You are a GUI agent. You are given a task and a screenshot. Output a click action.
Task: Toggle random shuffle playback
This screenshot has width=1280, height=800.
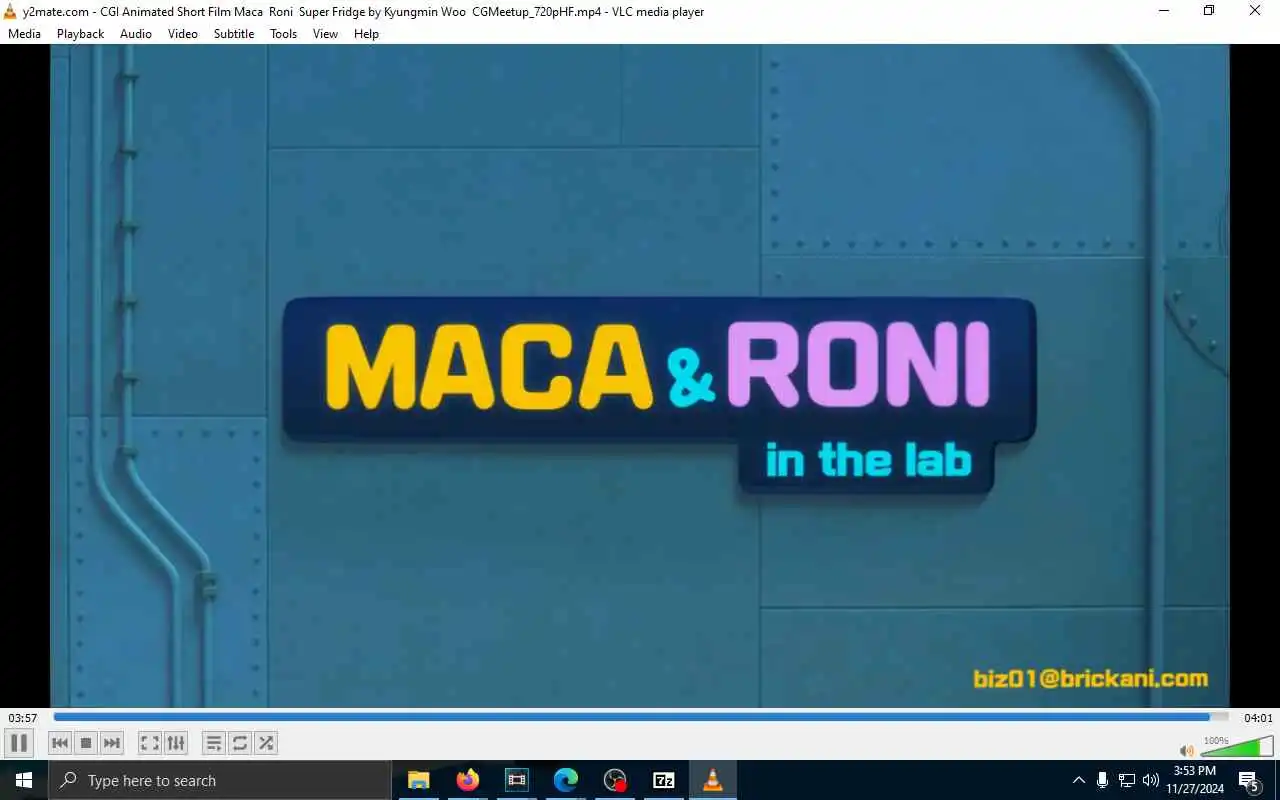point(266,743)
